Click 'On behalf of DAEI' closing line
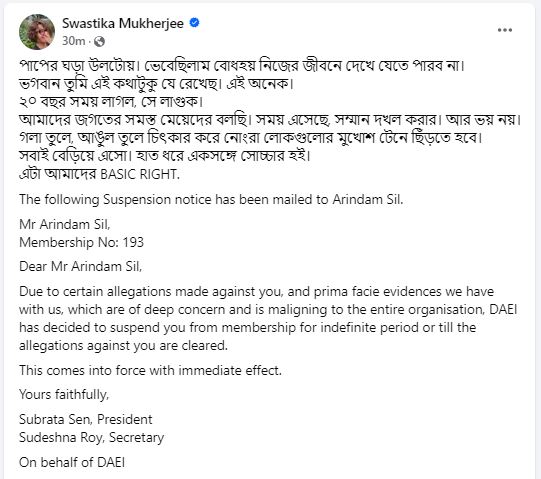541x479 pixels. point(72,462)
